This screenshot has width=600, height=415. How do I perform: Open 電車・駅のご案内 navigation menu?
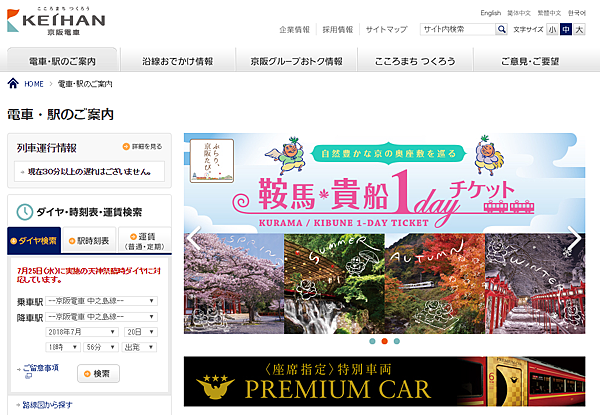coord(62,60)
